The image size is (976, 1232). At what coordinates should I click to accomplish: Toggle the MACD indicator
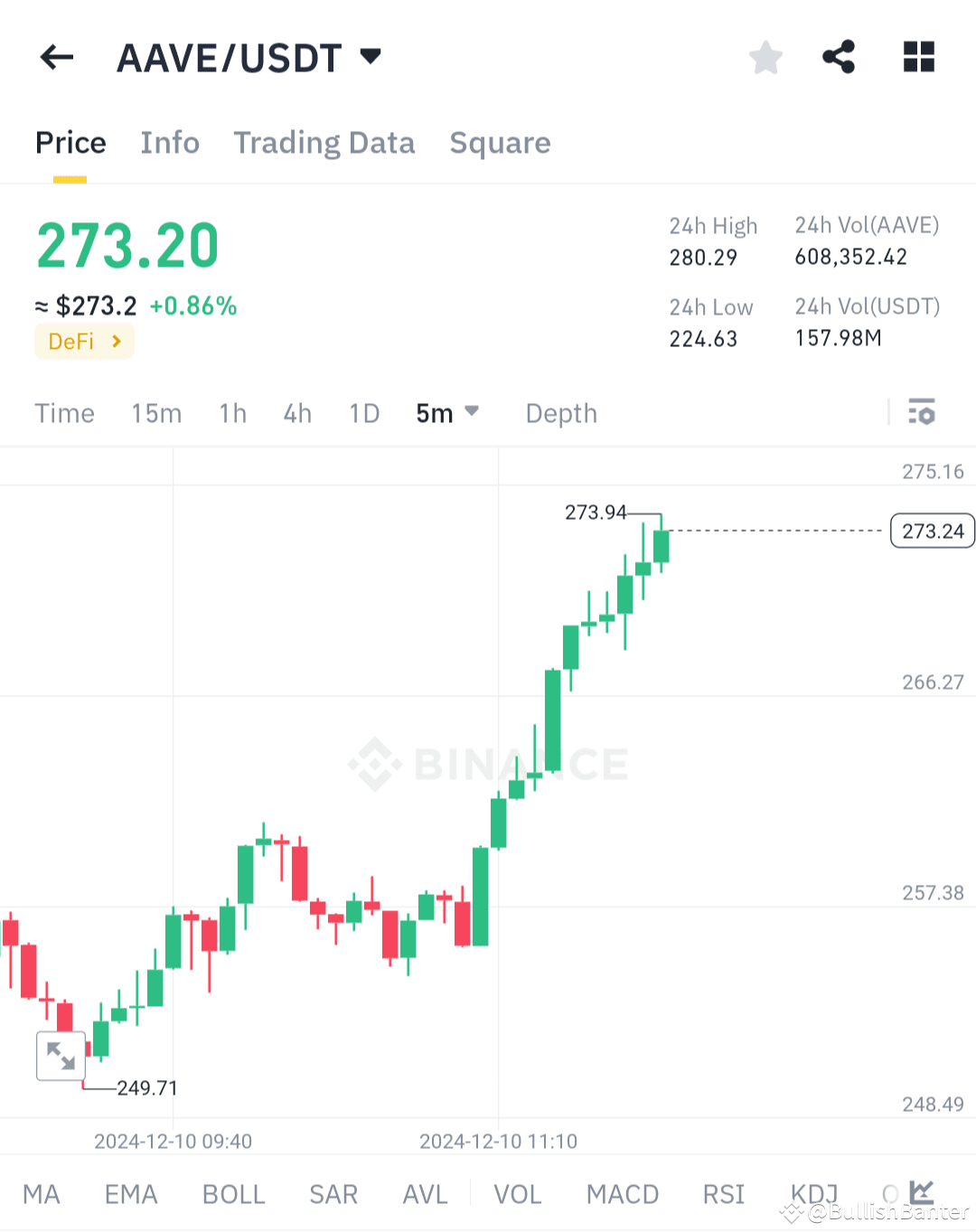622,1193
